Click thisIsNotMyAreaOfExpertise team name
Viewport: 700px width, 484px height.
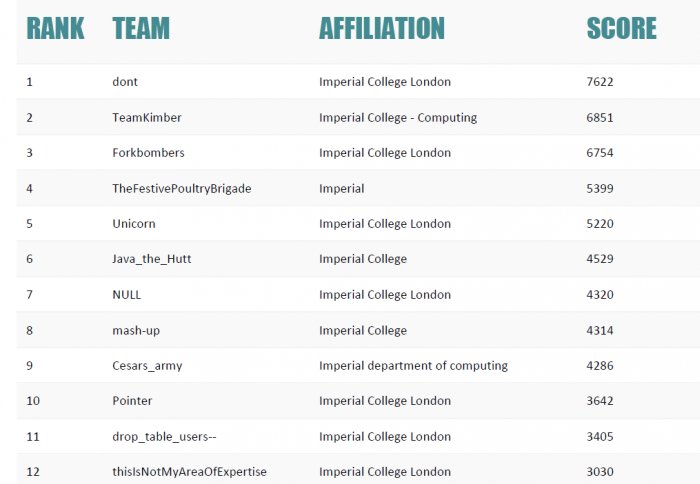click(190, 472)
